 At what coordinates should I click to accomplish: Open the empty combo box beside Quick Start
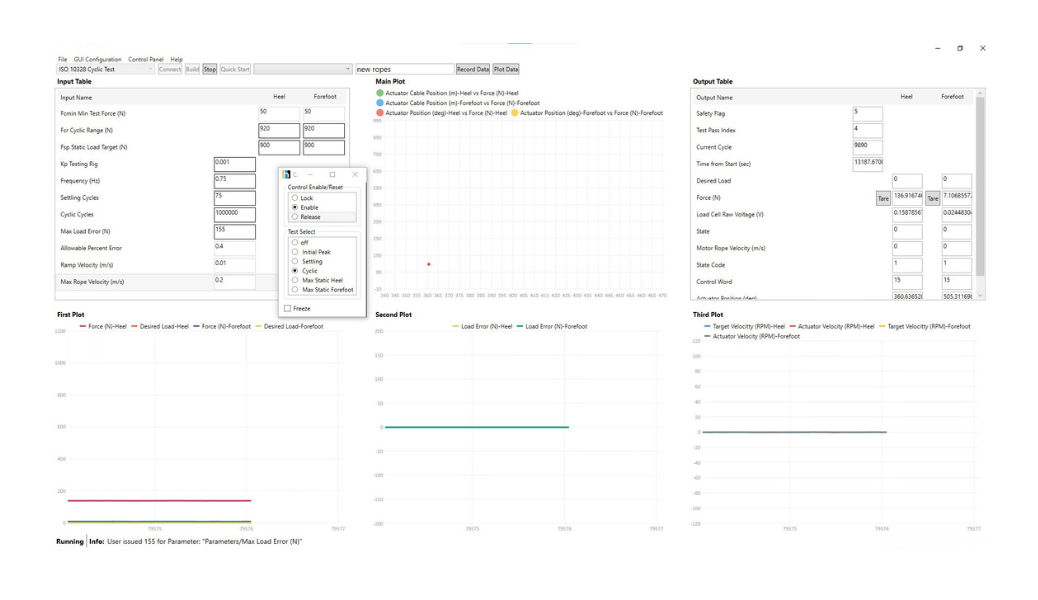pos(303,69)
